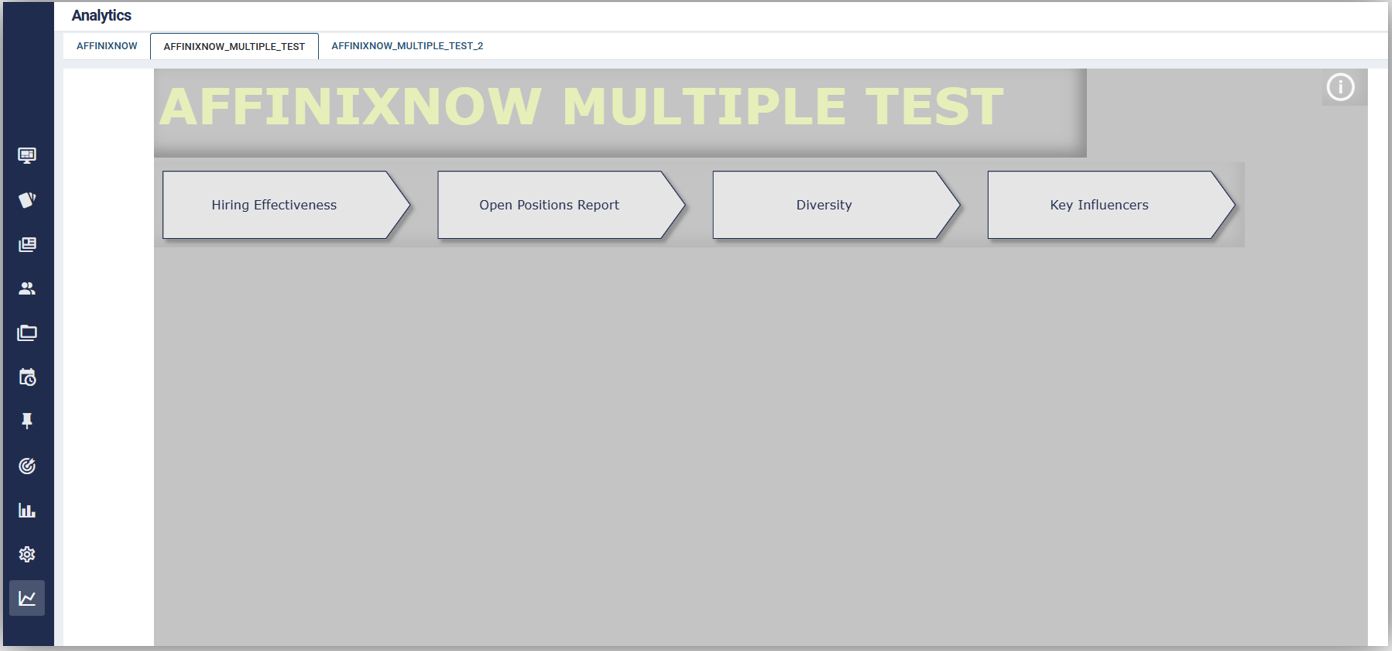The image size is (1392, 651).
Task: Switch to the AFFINIXNOW tab
Action: coord(107,46)
